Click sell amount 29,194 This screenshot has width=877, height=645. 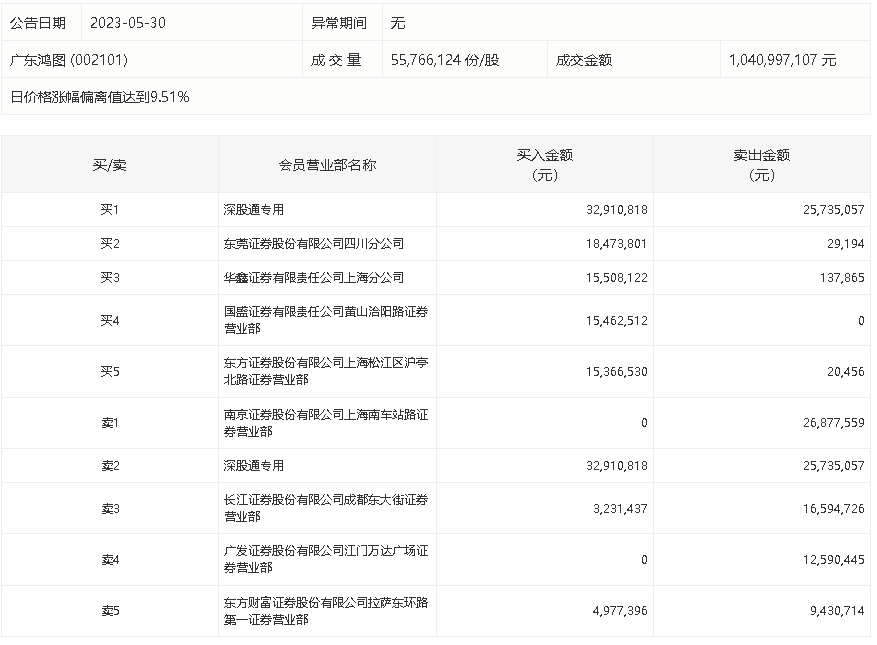tap(846, 244)
